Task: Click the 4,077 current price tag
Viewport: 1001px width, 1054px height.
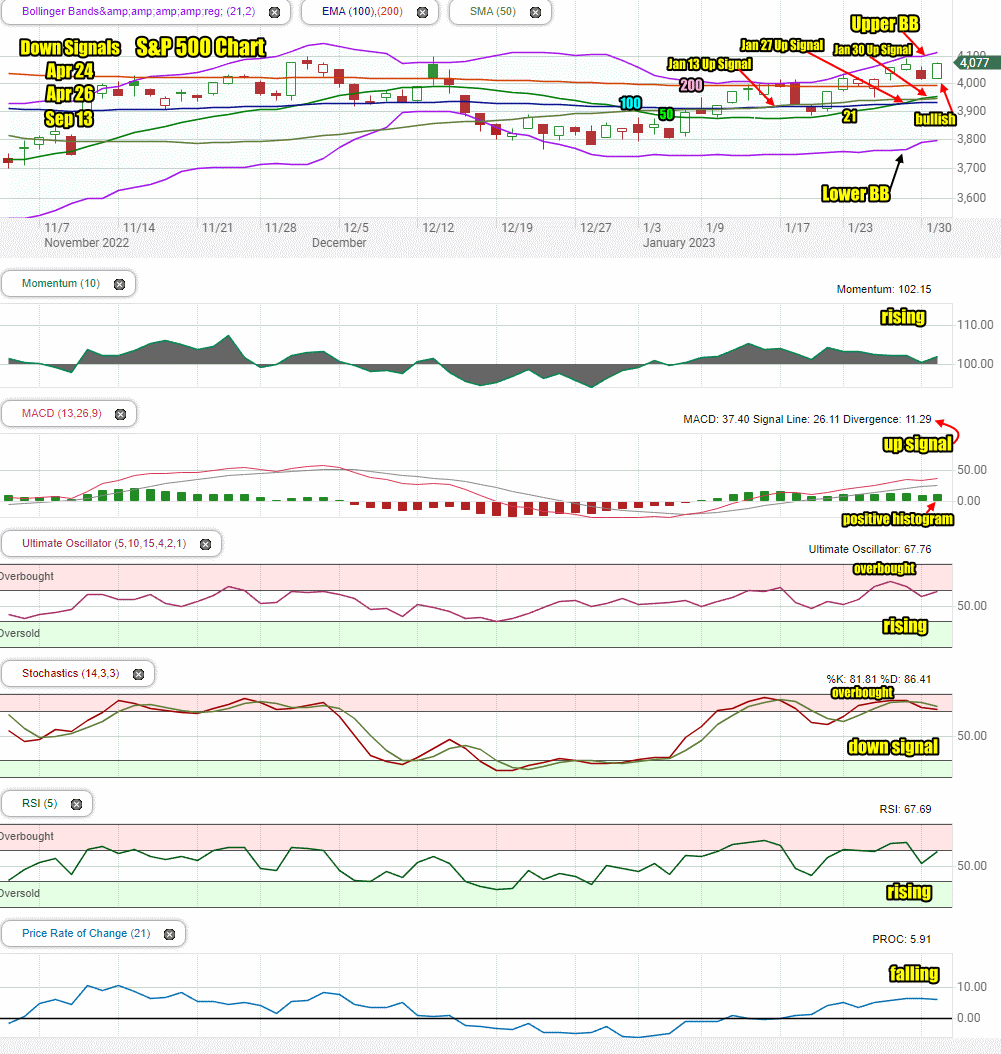Action: click(977, 63)
